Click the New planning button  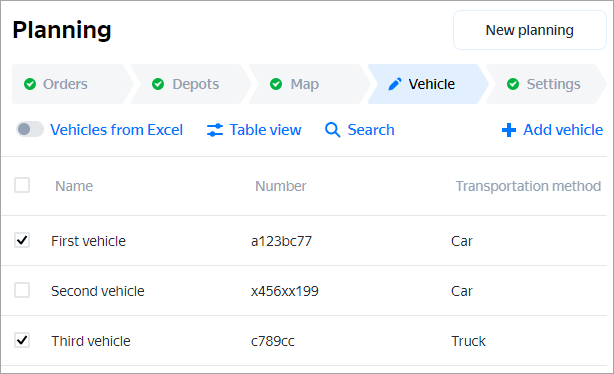(x=529, y=30)
